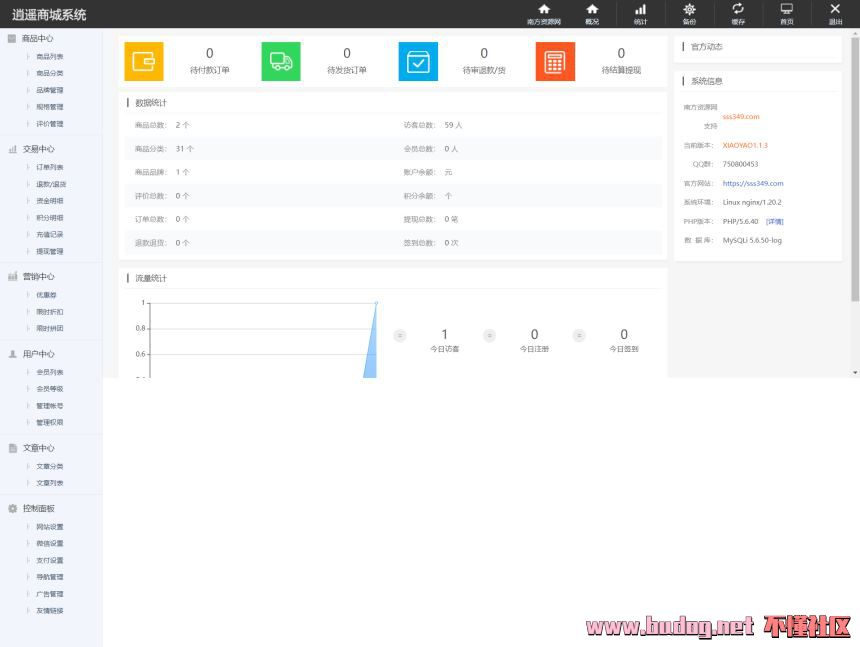Open 首页 monitor icon in header
Viewport: 860px width, 647px height.
click(x=787, y=10)
